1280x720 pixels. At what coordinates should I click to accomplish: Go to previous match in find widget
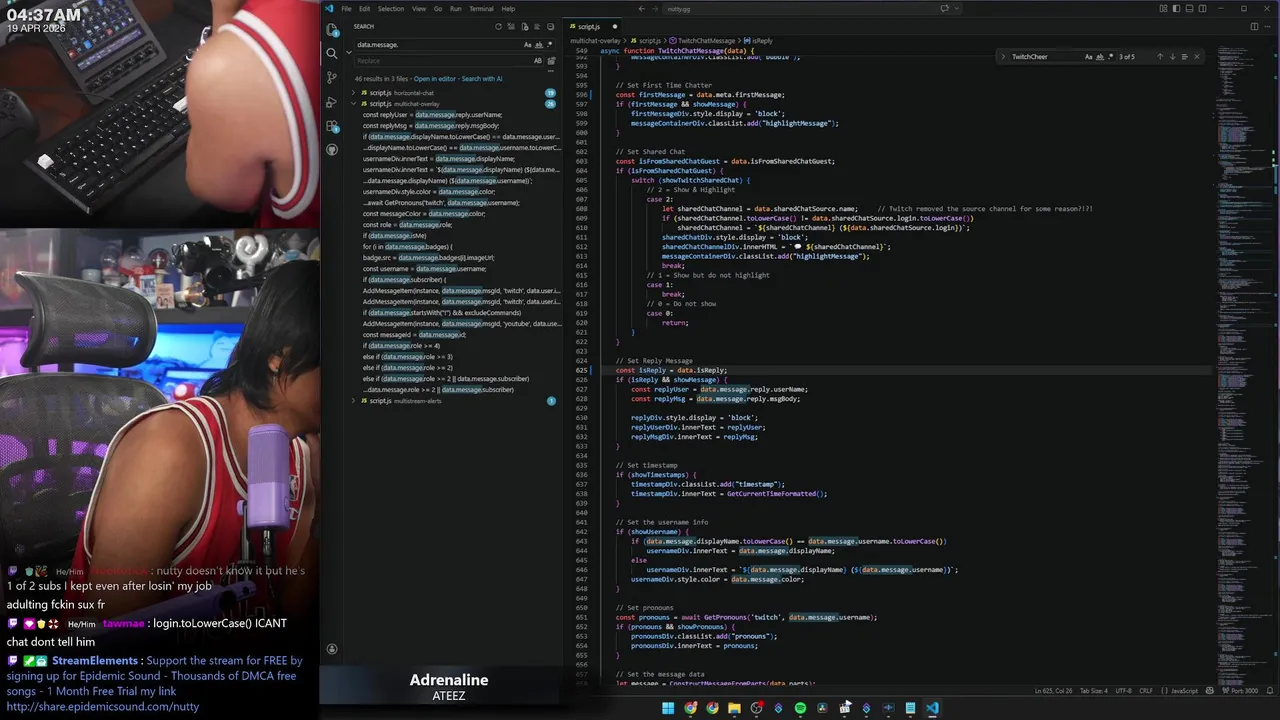(1160, 57)
